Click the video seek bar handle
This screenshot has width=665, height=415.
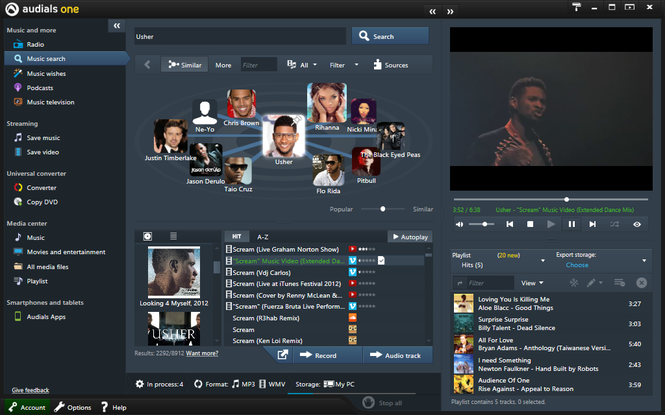[x=566, y=199]
